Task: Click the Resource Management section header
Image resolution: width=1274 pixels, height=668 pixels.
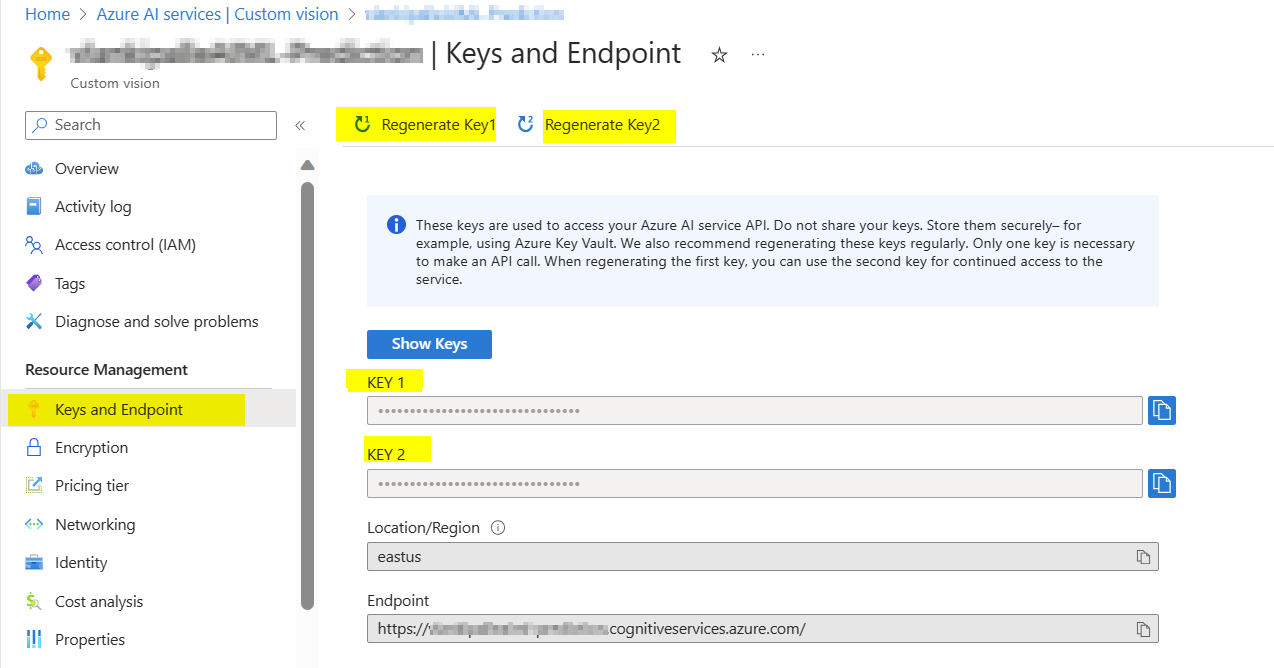Action: pyautogui.click(x=106, y=370)
